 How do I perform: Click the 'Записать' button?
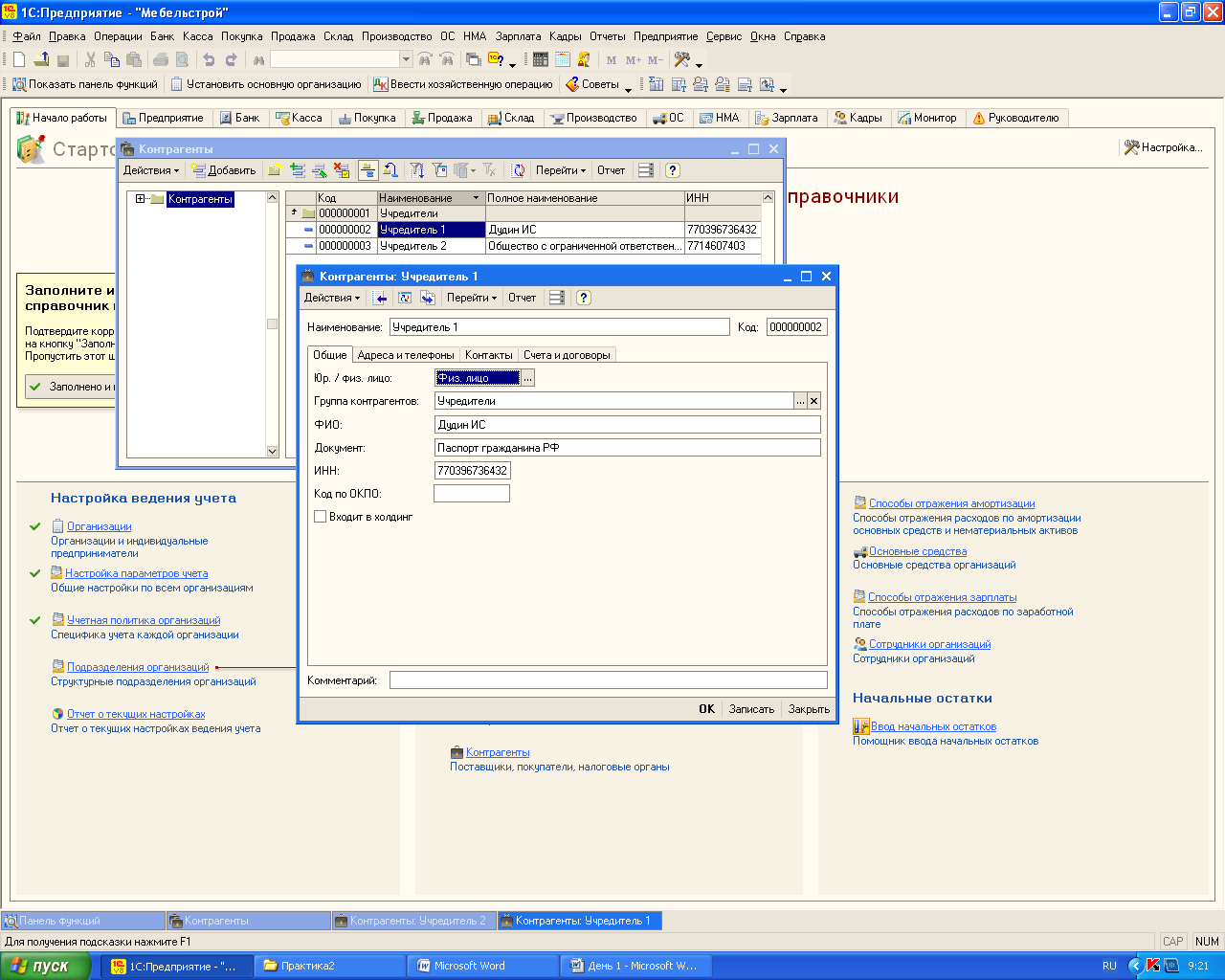751,709
